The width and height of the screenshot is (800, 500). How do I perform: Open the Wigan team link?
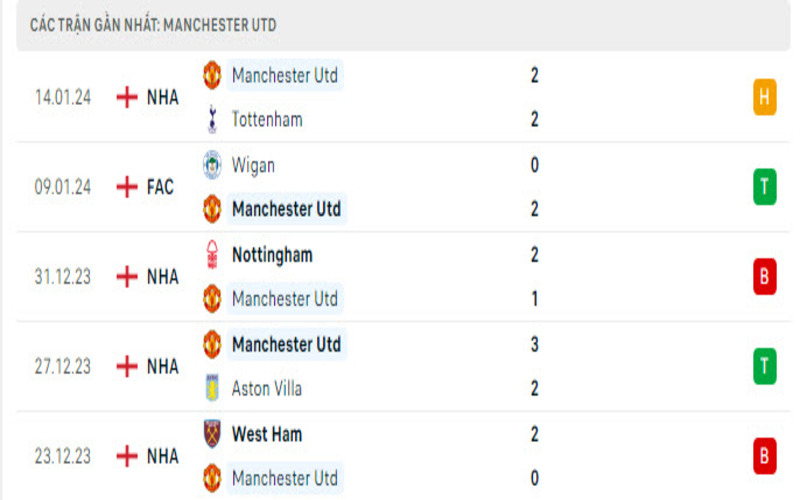pyautogui.click(x=253, y=165)
